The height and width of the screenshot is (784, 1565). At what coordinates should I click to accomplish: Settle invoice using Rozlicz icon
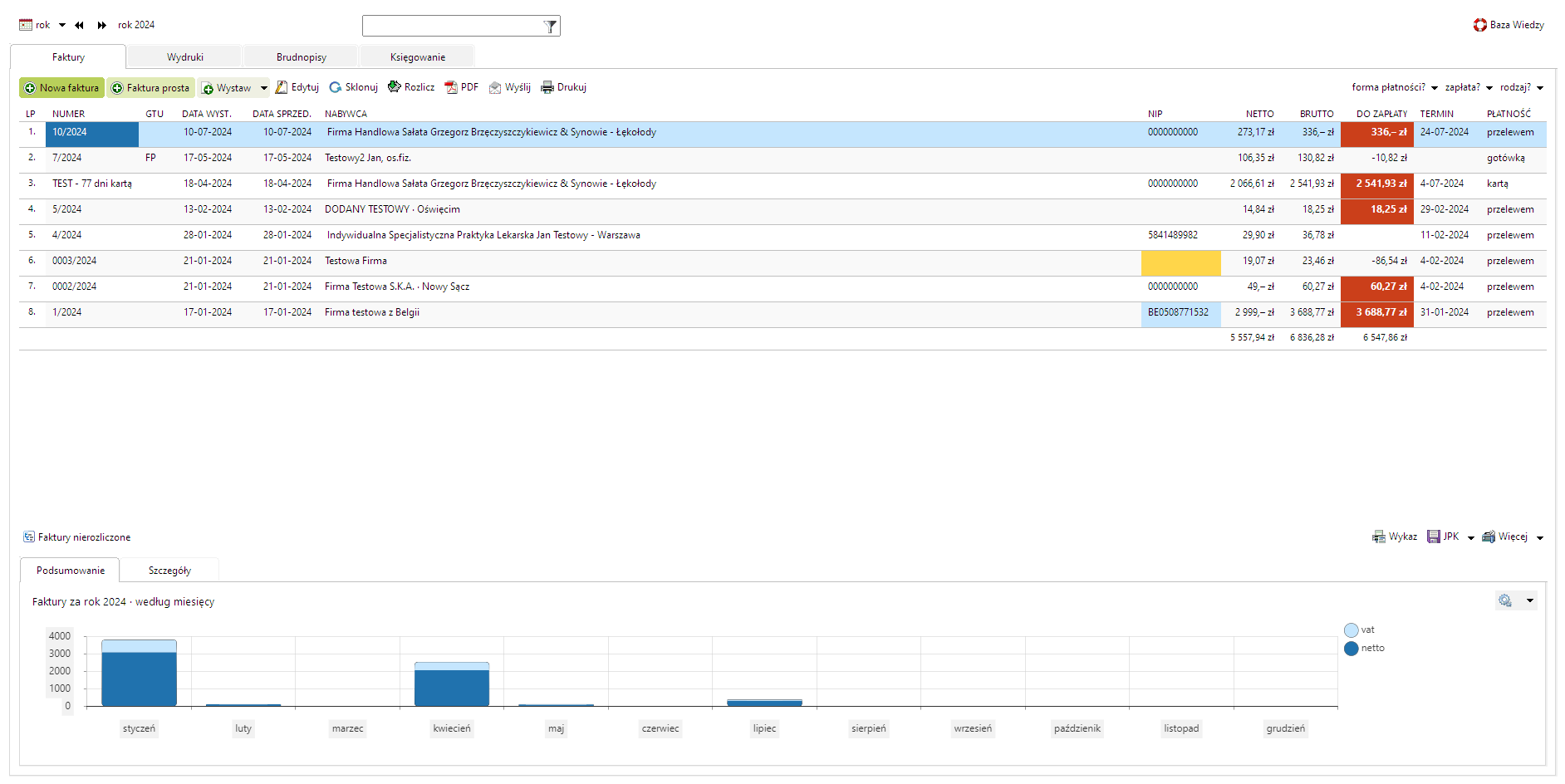pos(395,87)
